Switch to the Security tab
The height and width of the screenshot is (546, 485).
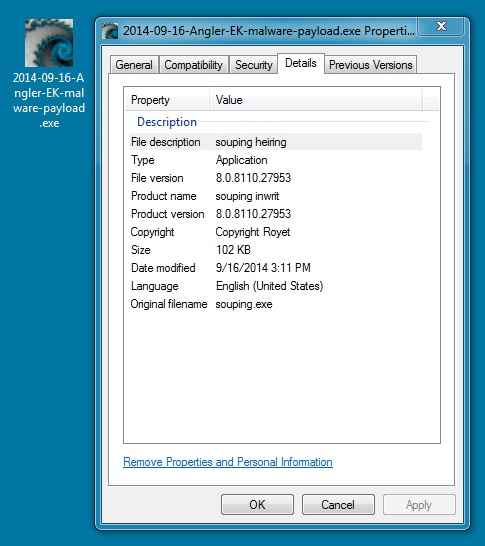pyautogui.click(x=253, y=65)
